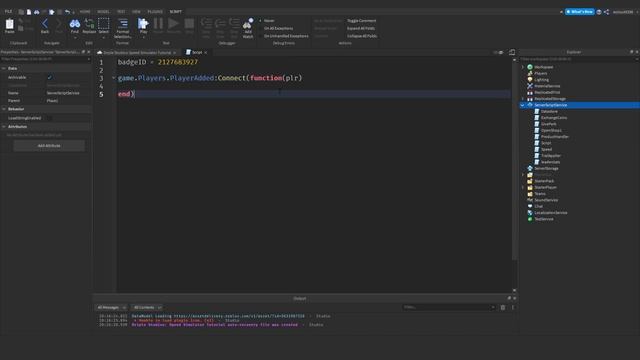Fold the function at code line 3
Image resolution: width=640 pixels, height=360 pixels.
(x=113, y=78)
